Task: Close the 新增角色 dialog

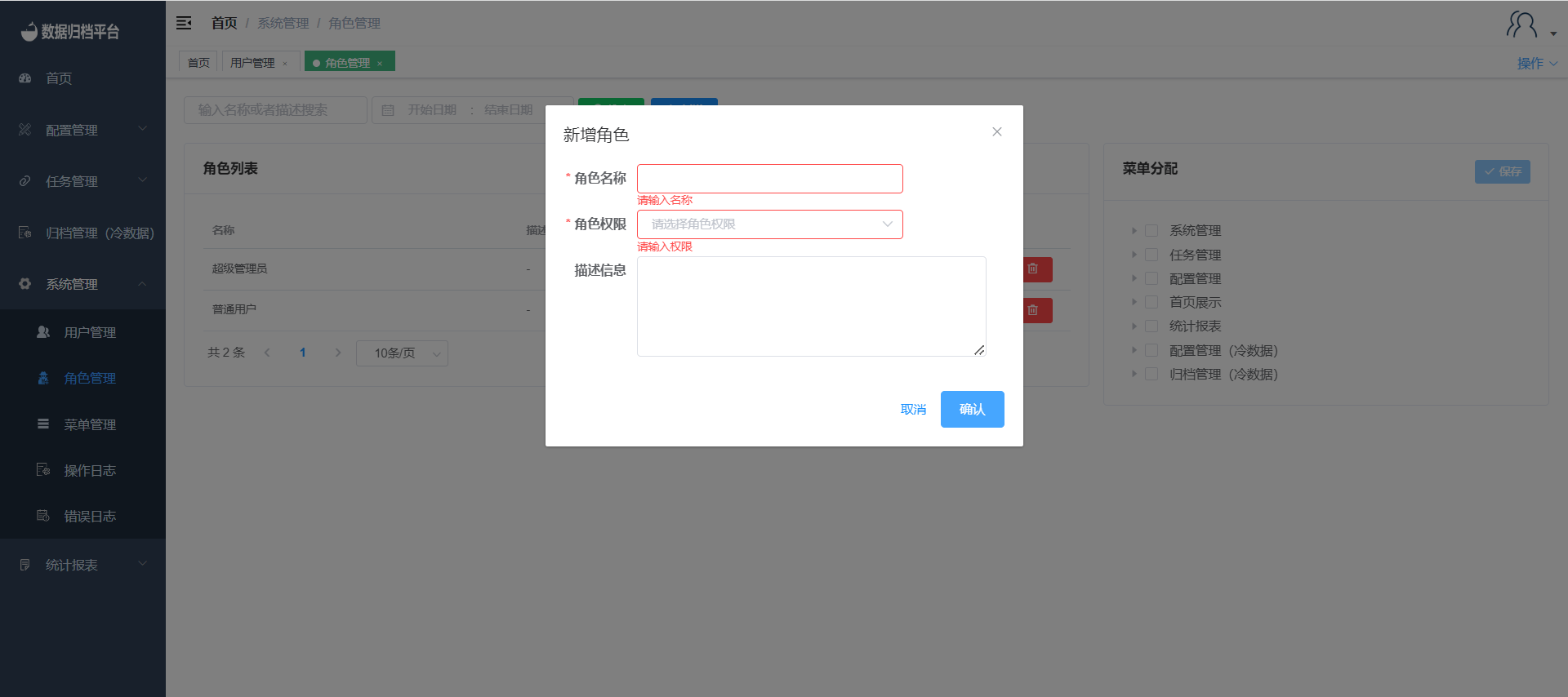Action: (997, 131)
